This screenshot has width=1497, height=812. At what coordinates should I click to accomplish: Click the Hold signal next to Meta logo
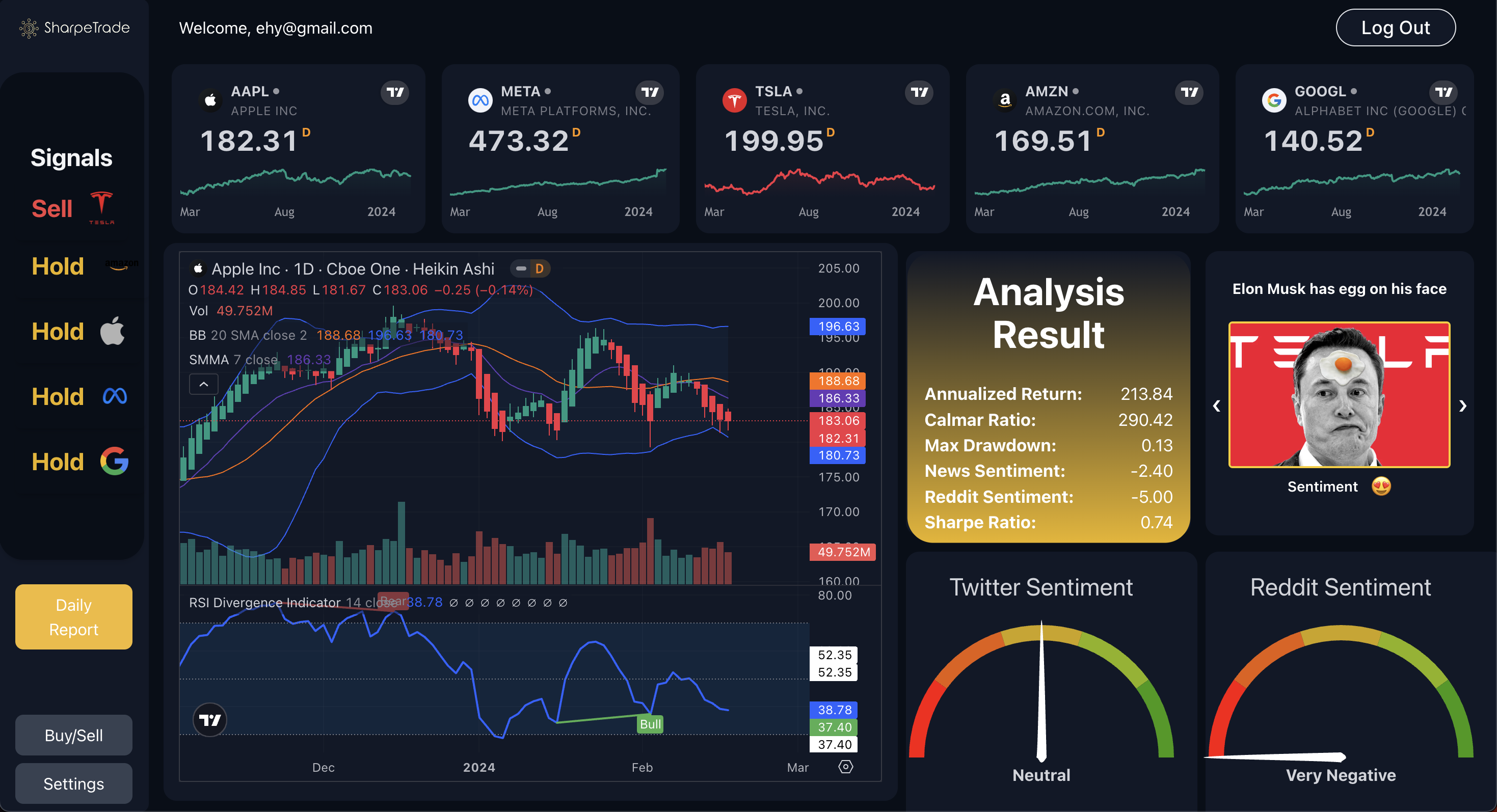click(x=58, y=397)
